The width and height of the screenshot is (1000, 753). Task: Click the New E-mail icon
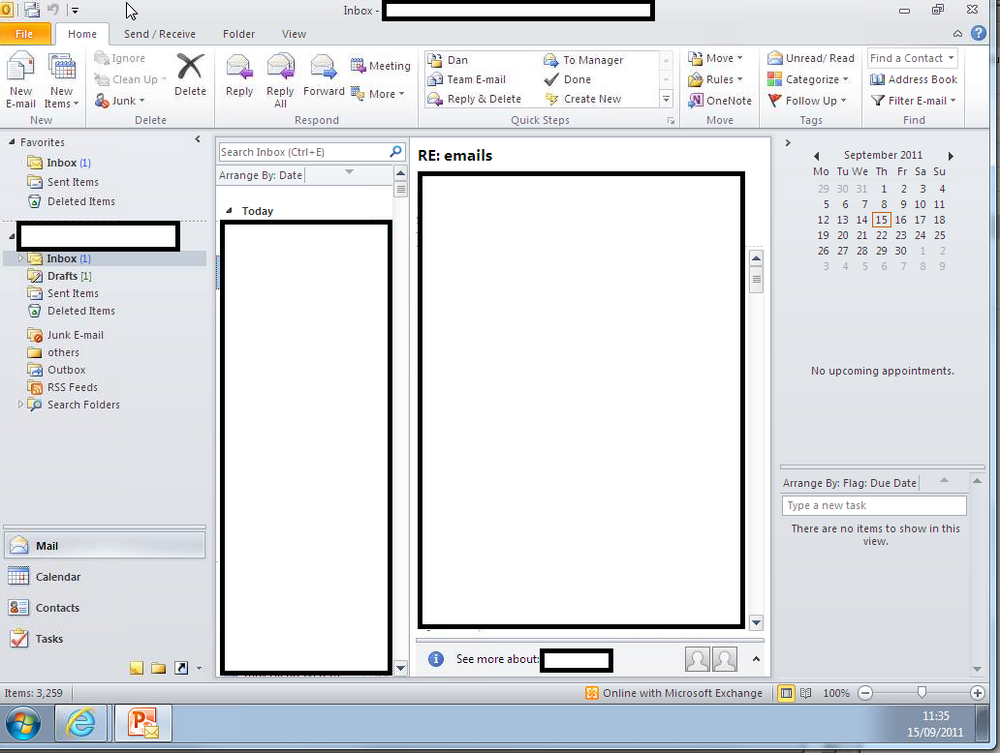pos(20,67)
